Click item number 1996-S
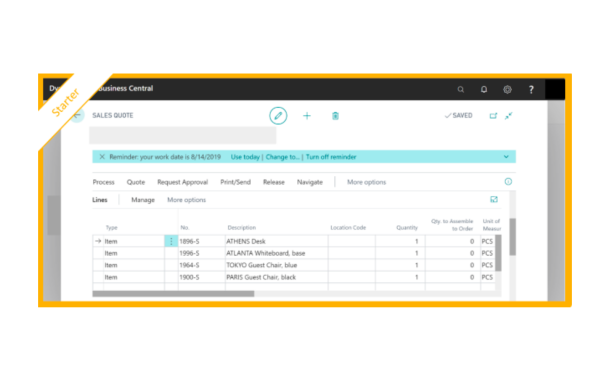 tap(189, 253)
